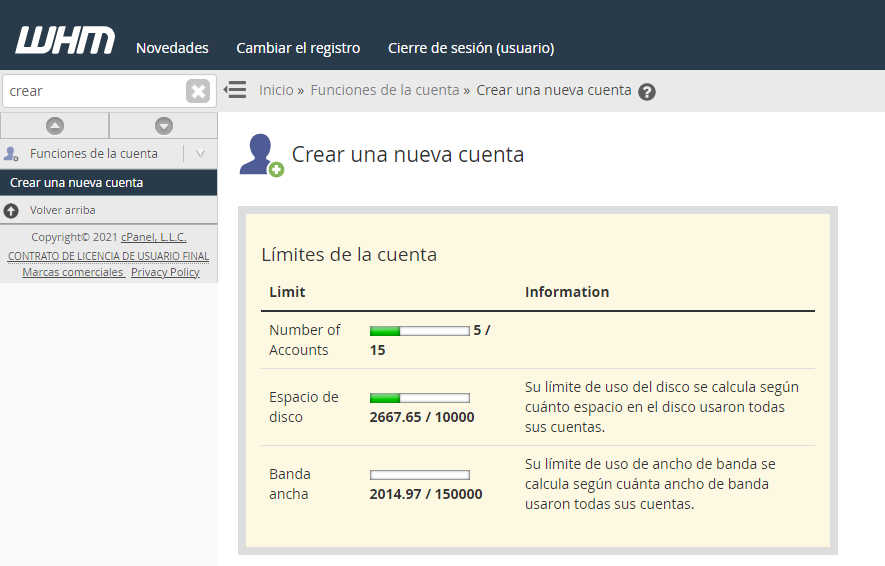
Task: Click the Funciones de la cuenta user icon
Action: click(x=11, y=154)
